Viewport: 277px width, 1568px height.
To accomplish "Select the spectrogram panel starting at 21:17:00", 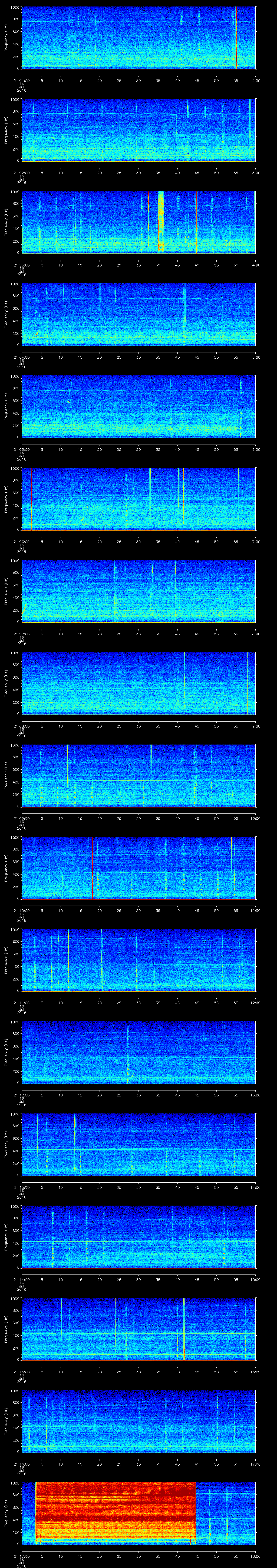I will click(x=139, y=1513).
